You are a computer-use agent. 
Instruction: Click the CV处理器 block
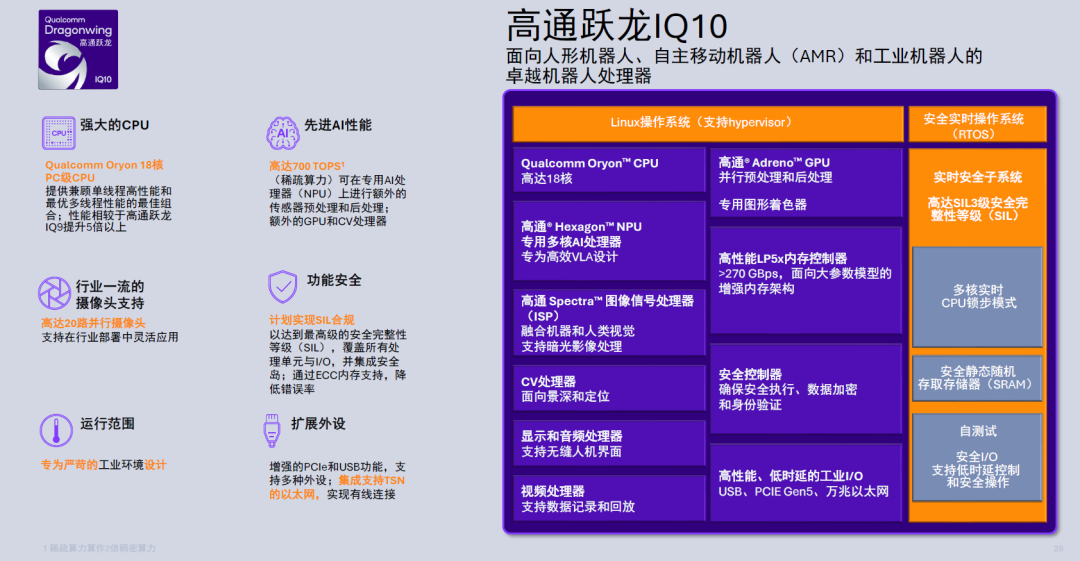click(x=609, y=389)
